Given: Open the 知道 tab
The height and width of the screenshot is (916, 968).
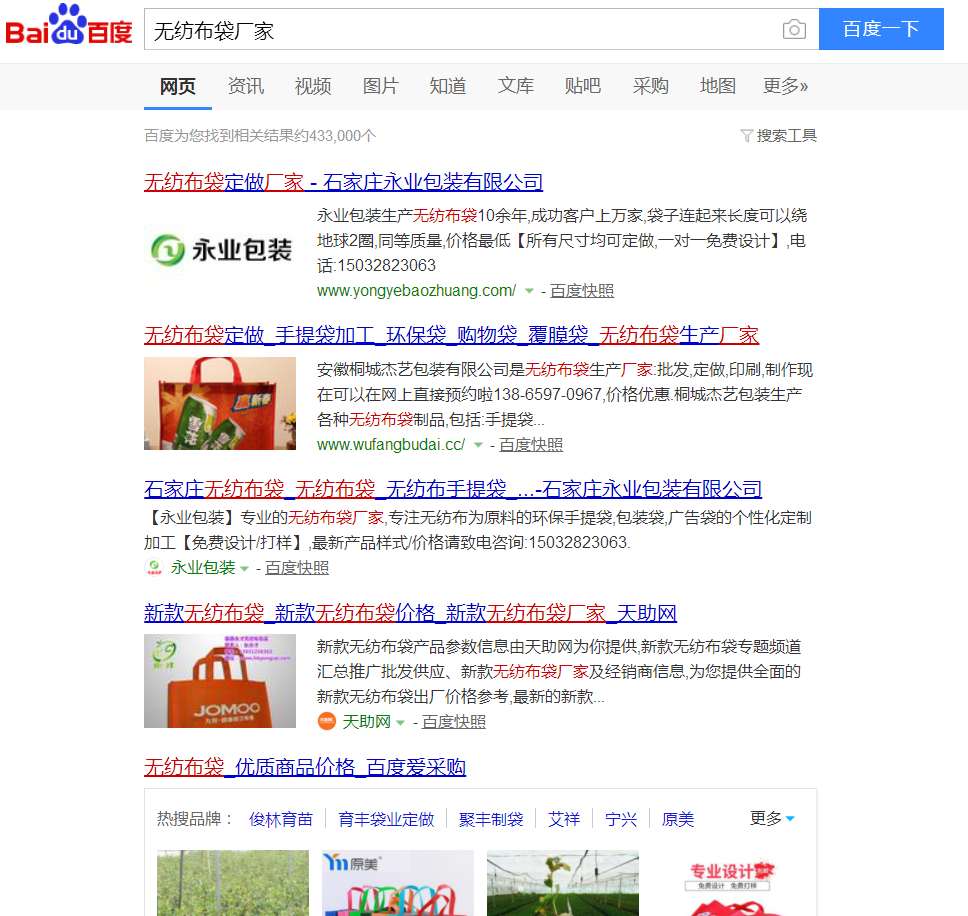Looking at the screenshot, I should click(448, 86).
